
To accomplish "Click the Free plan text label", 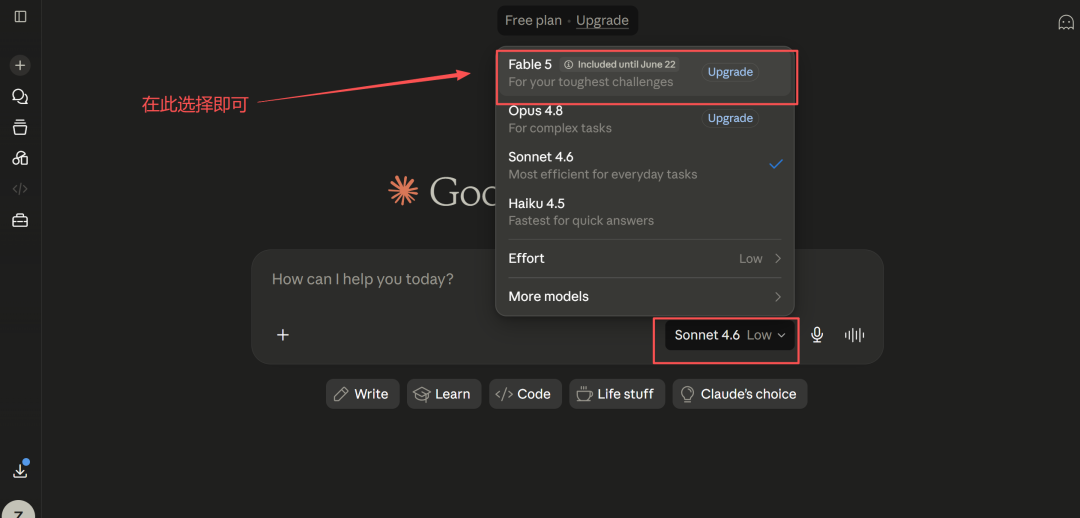I will pyautogui.click(x=533, y=21).
